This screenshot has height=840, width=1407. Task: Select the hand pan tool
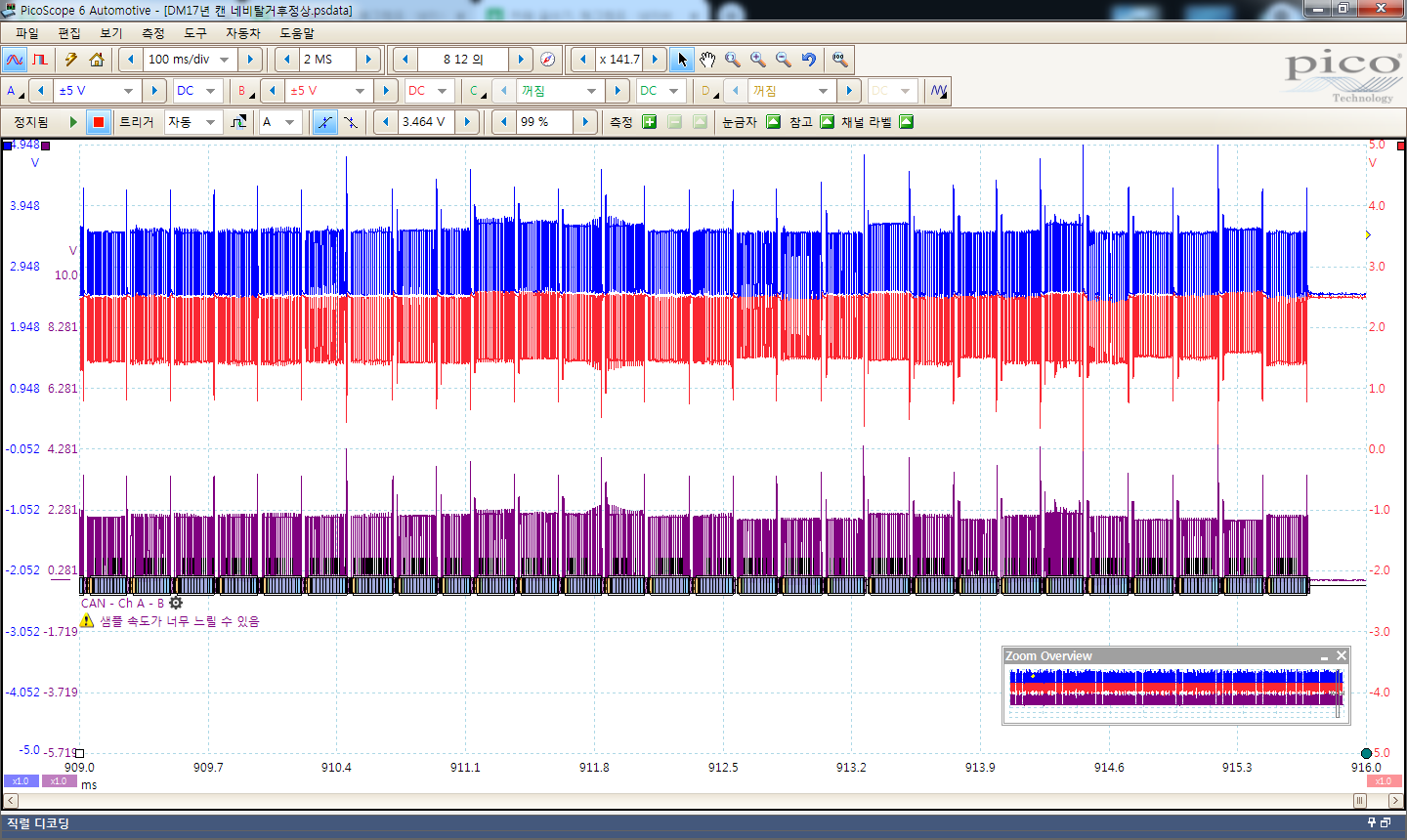point(707,60)
